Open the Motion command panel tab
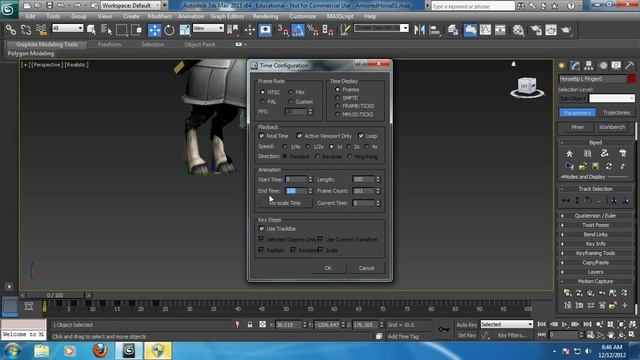This screenshot has width=640, height=360. [x=603, y=65]
